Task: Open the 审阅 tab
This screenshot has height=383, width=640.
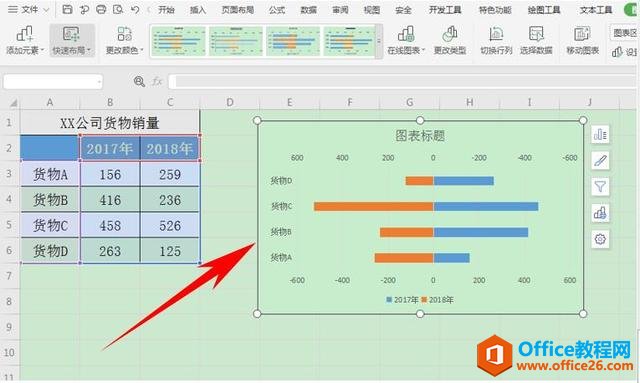Action: click(340, 10)
